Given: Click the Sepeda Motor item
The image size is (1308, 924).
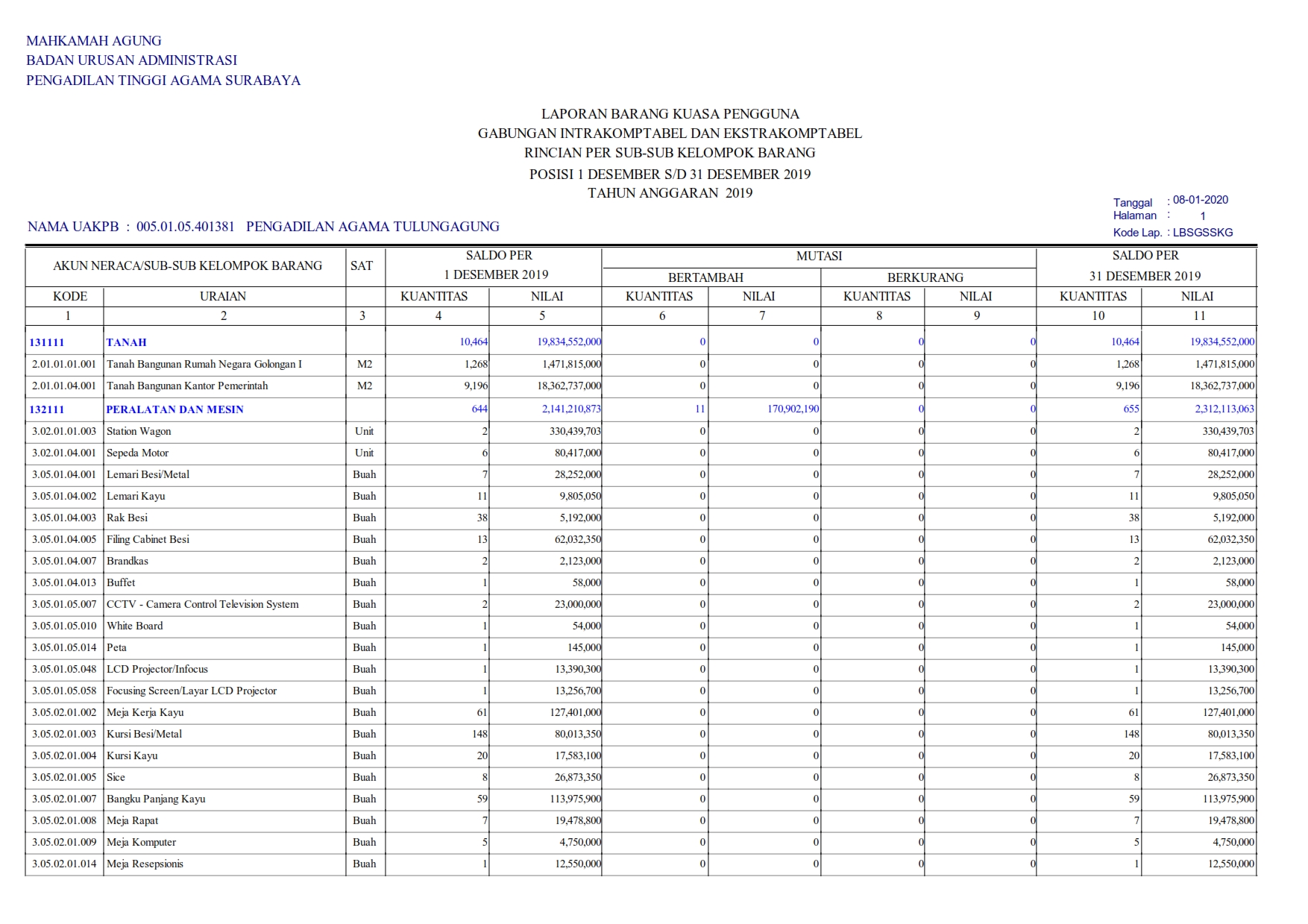Looking at the screenshot, I should tap(137, 453).
